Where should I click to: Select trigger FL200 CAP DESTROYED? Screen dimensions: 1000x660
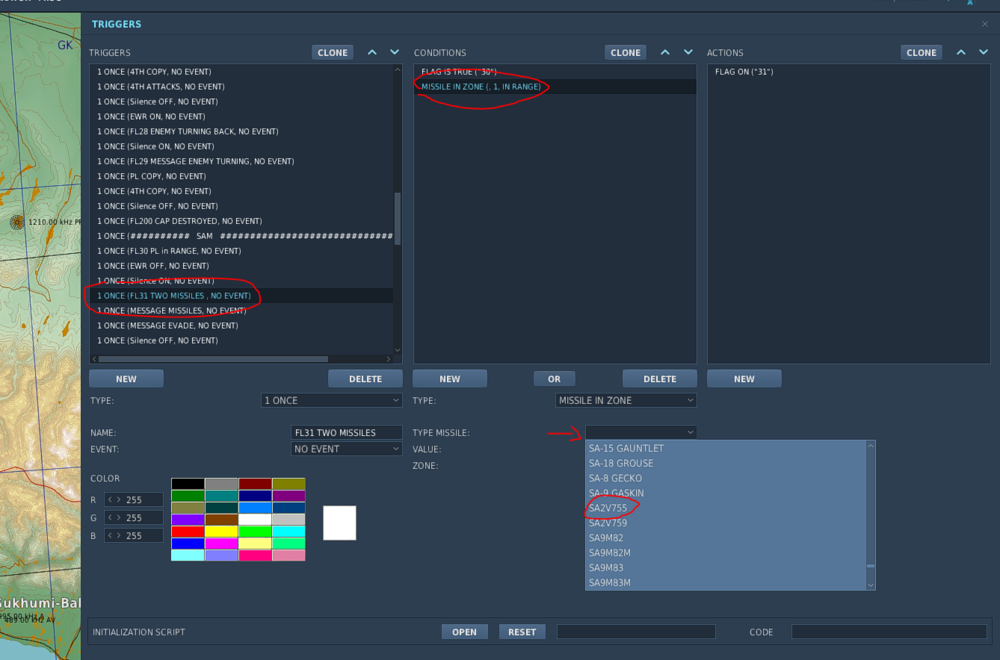point(242,221)
